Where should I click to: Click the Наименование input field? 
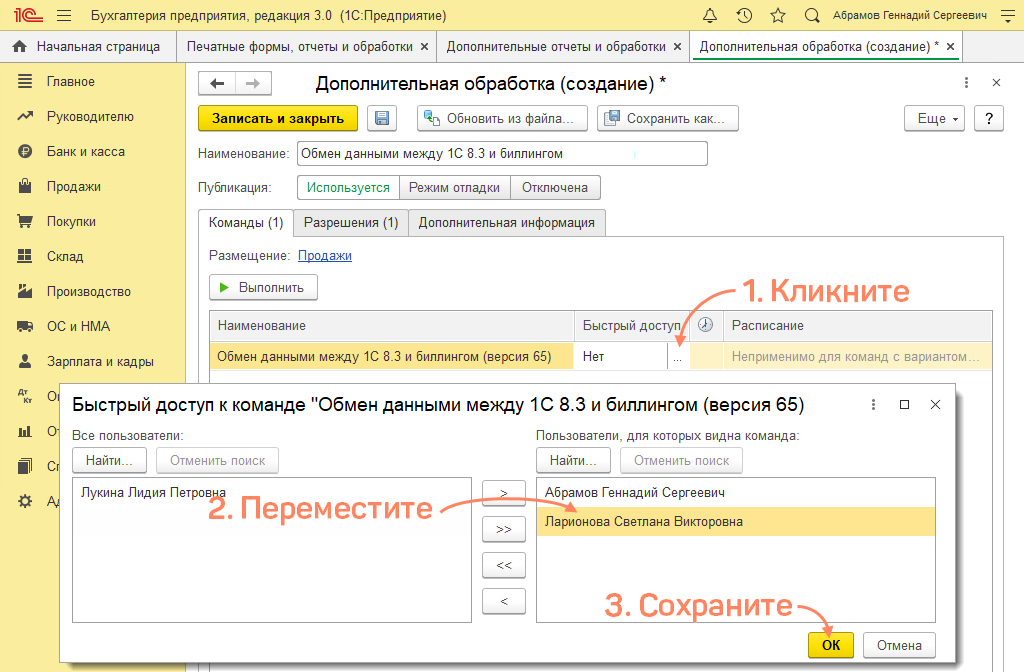click(x=502, y=153)
